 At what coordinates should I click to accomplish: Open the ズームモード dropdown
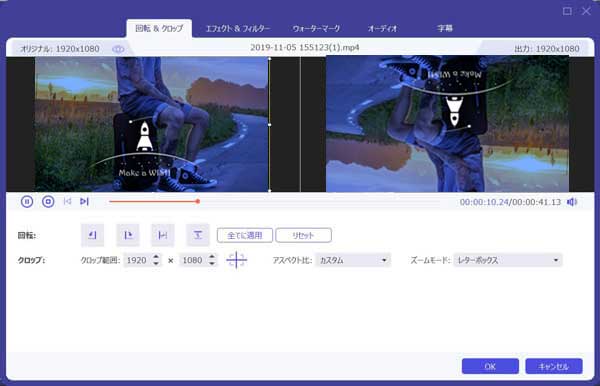508,260
